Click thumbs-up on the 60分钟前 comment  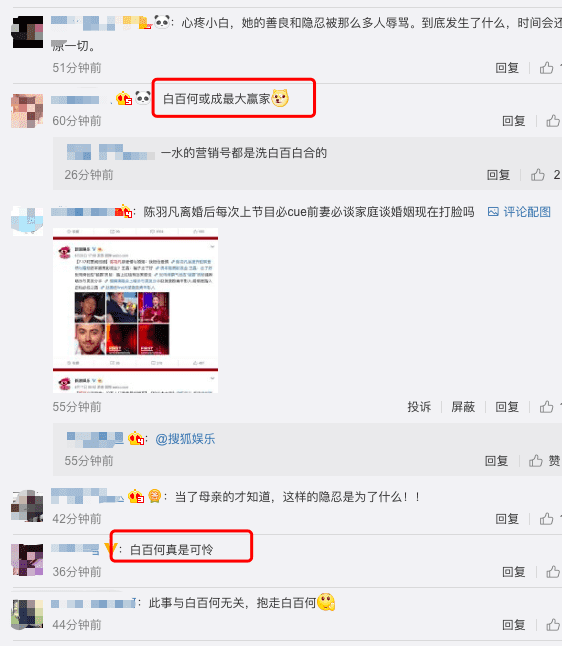pyautogui.click(x=553, y=121)
